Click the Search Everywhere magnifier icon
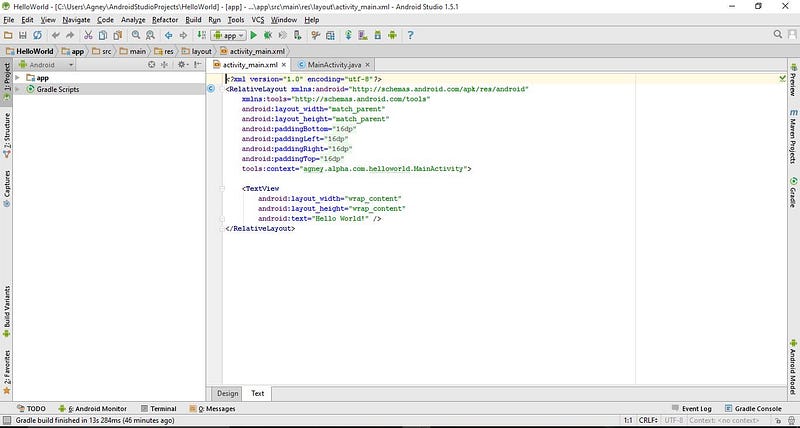 [x=778, y=34]
